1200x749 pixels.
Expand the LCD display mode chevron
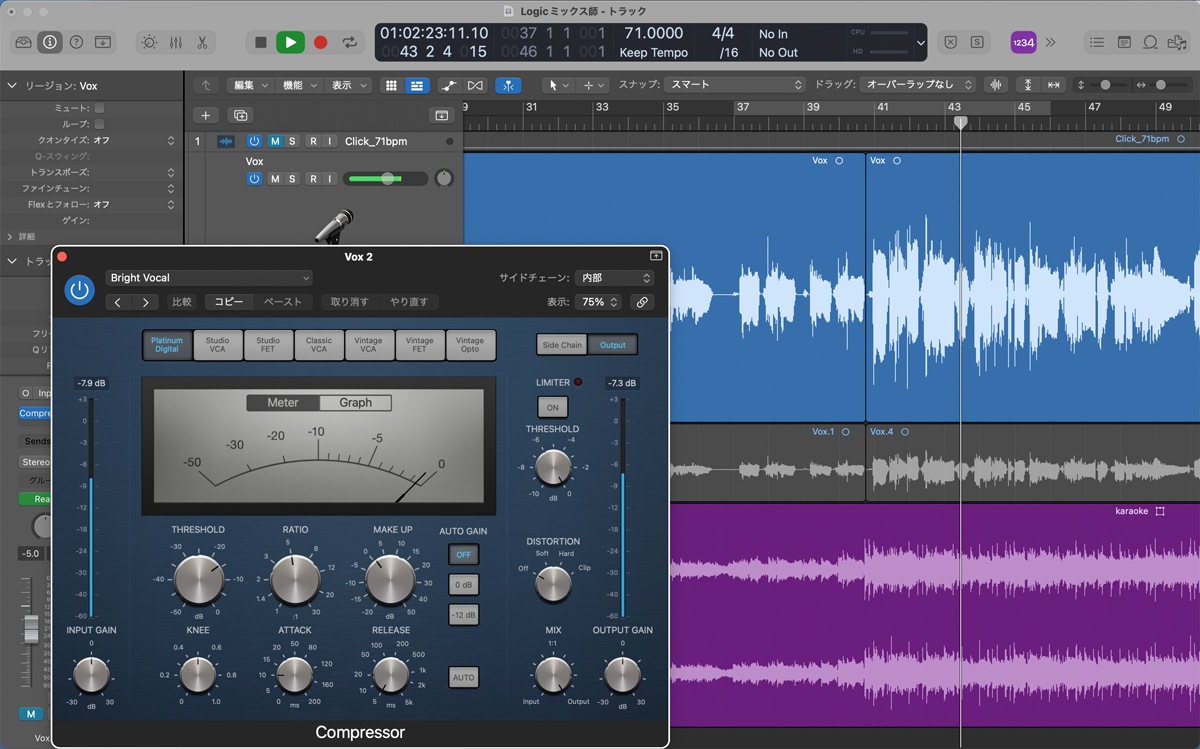pos(921,43)
